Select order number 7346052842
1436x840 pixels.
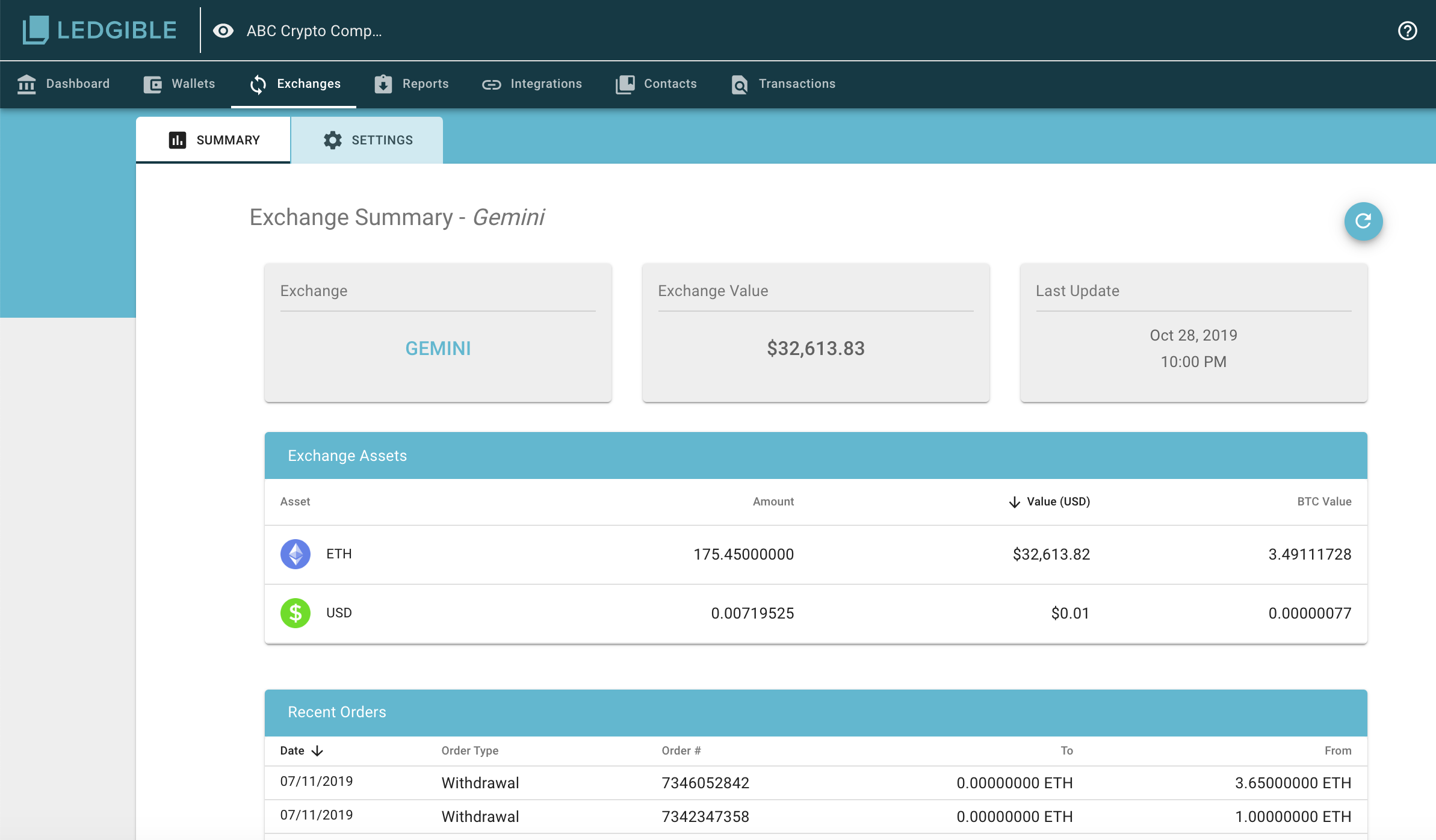(x=705, y=783)
